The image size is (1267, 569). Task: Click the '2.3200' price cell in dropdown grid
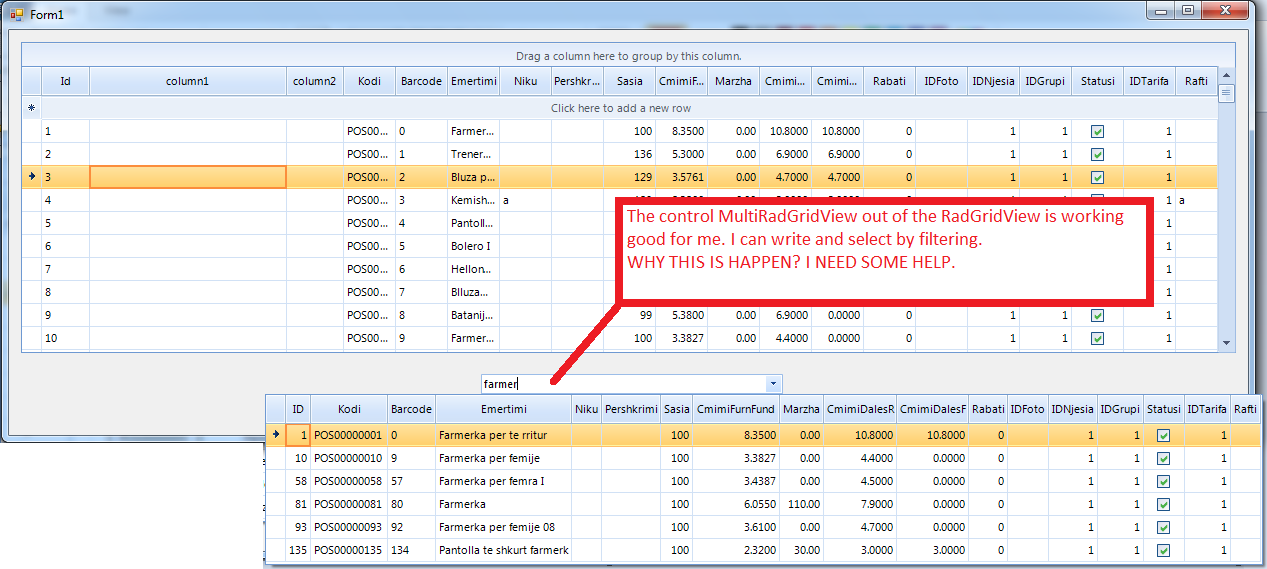(735, 550)
